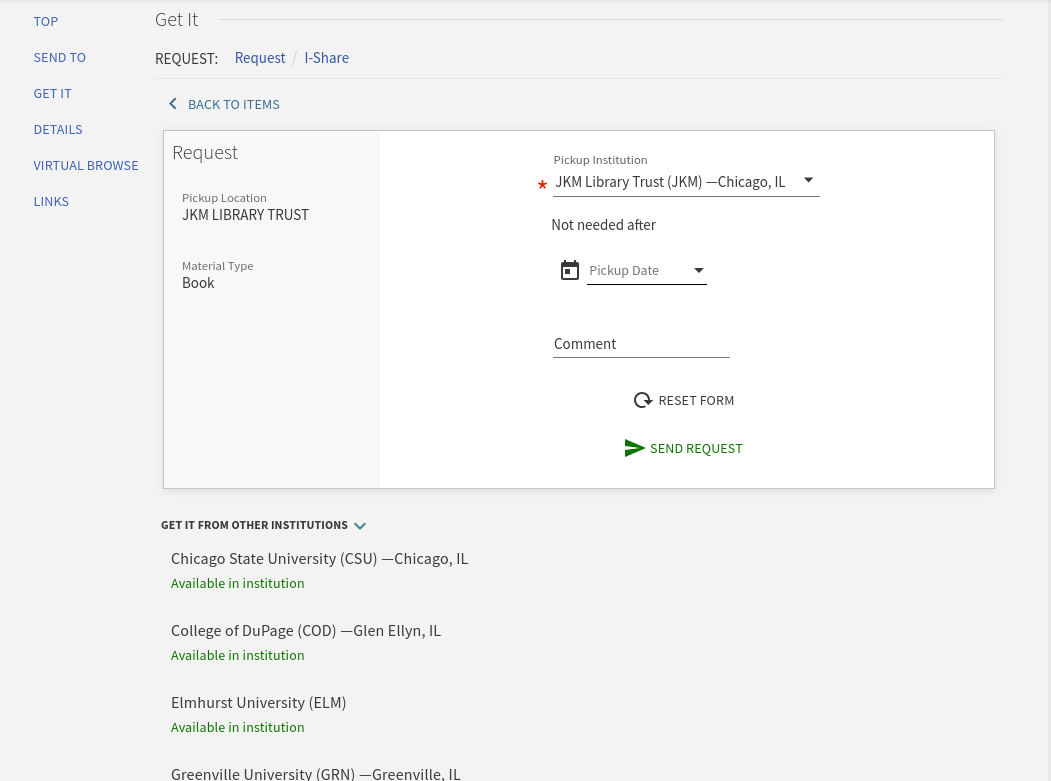
Task: Navigate to TOP in the sidebar
Action: click(45, 21)
